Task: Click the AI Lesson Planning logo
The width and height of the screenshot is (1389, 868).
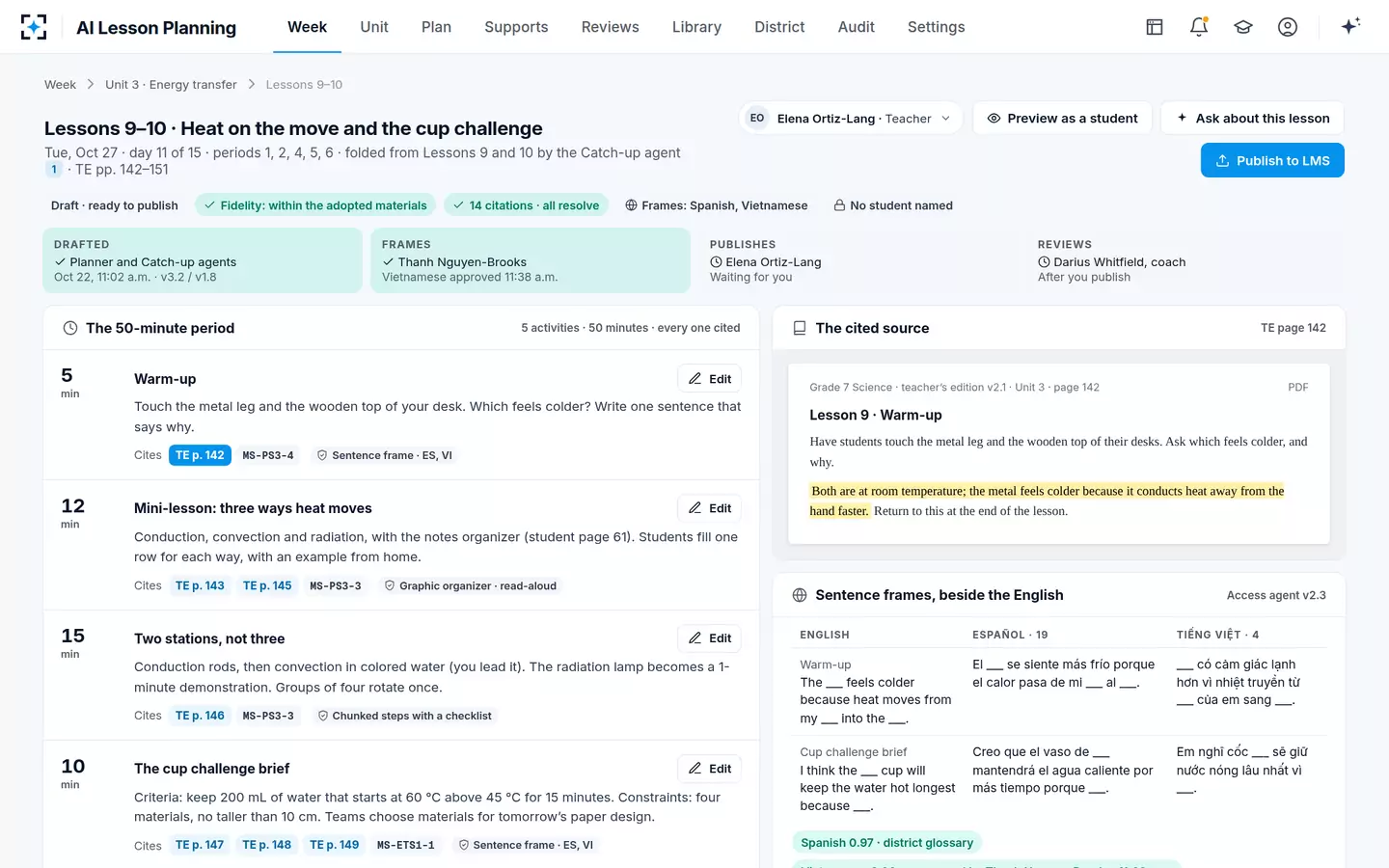Action: (x=34, y=27)
